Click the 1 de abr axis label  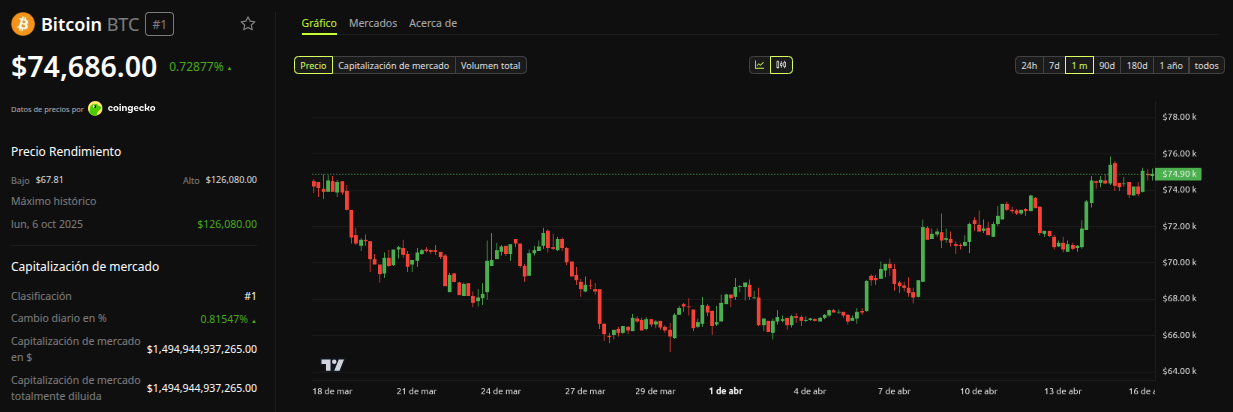click(725, 391)
